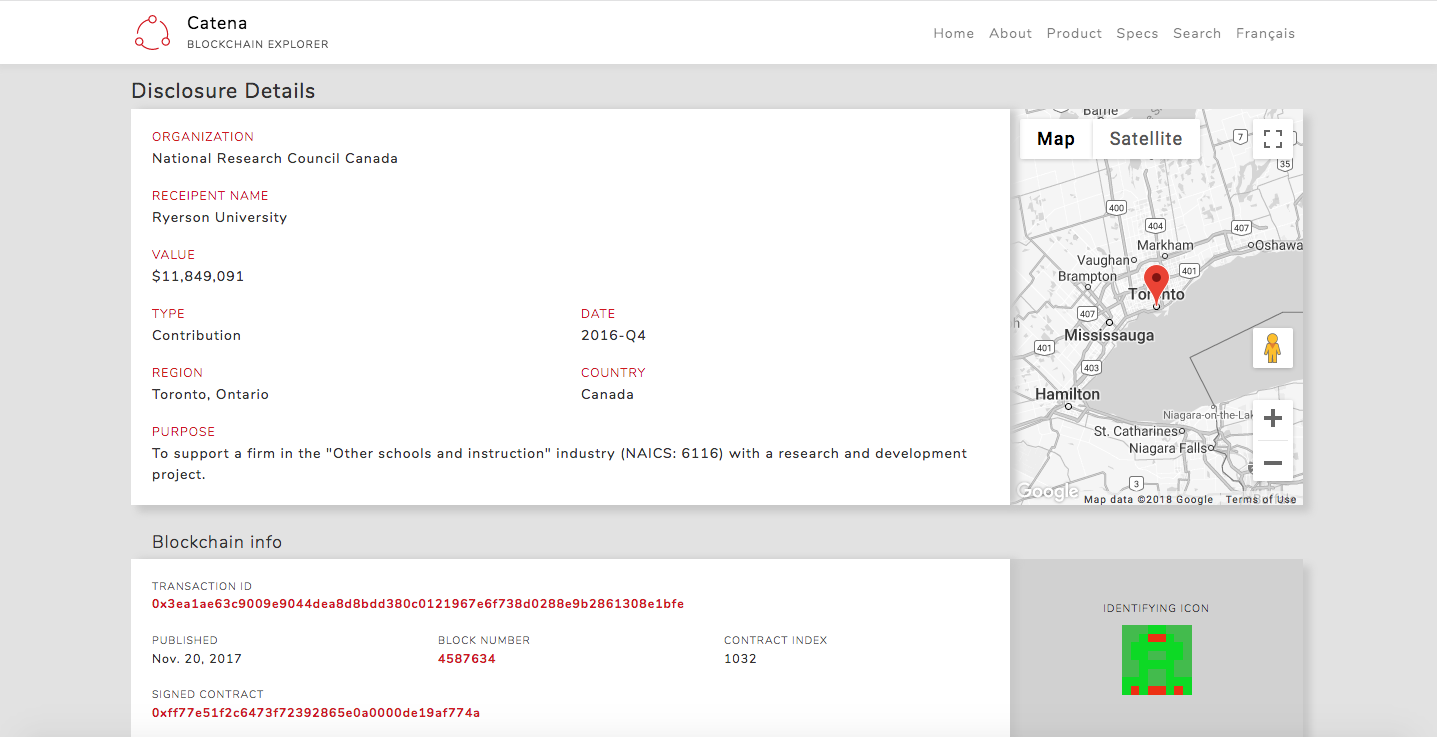Viewport: 1437px width, 737px height.
Task: Click the Catena logo icon
Action: [x=153, y=32]
